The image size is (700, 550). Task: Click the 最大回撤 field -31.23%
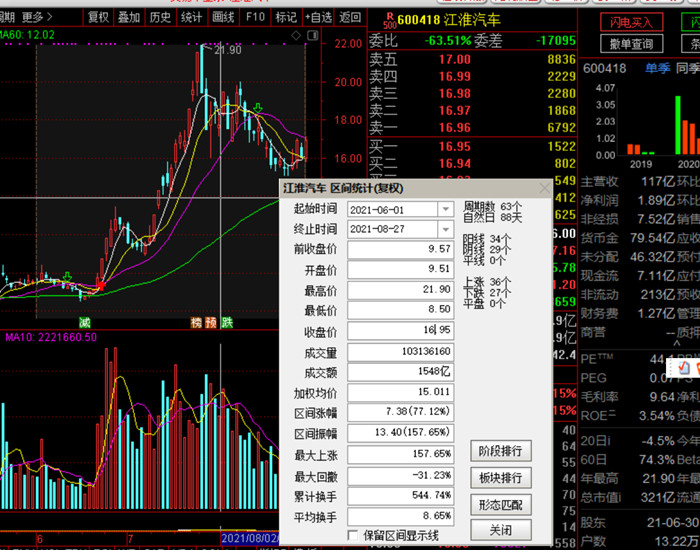pyautogui.click(x=400, y=476)
